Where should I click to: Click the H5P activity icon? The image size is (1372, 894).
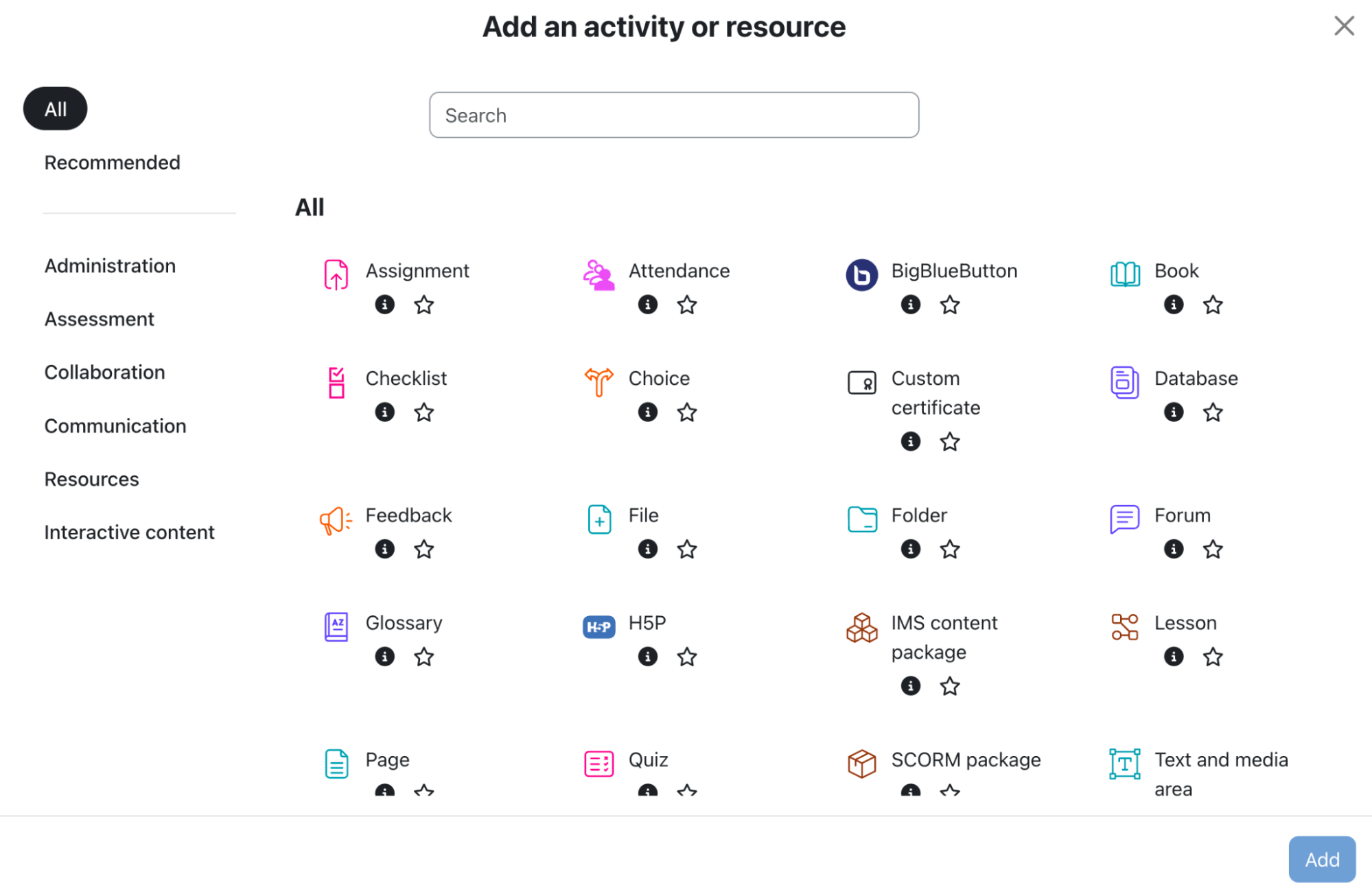pos(598,626)
